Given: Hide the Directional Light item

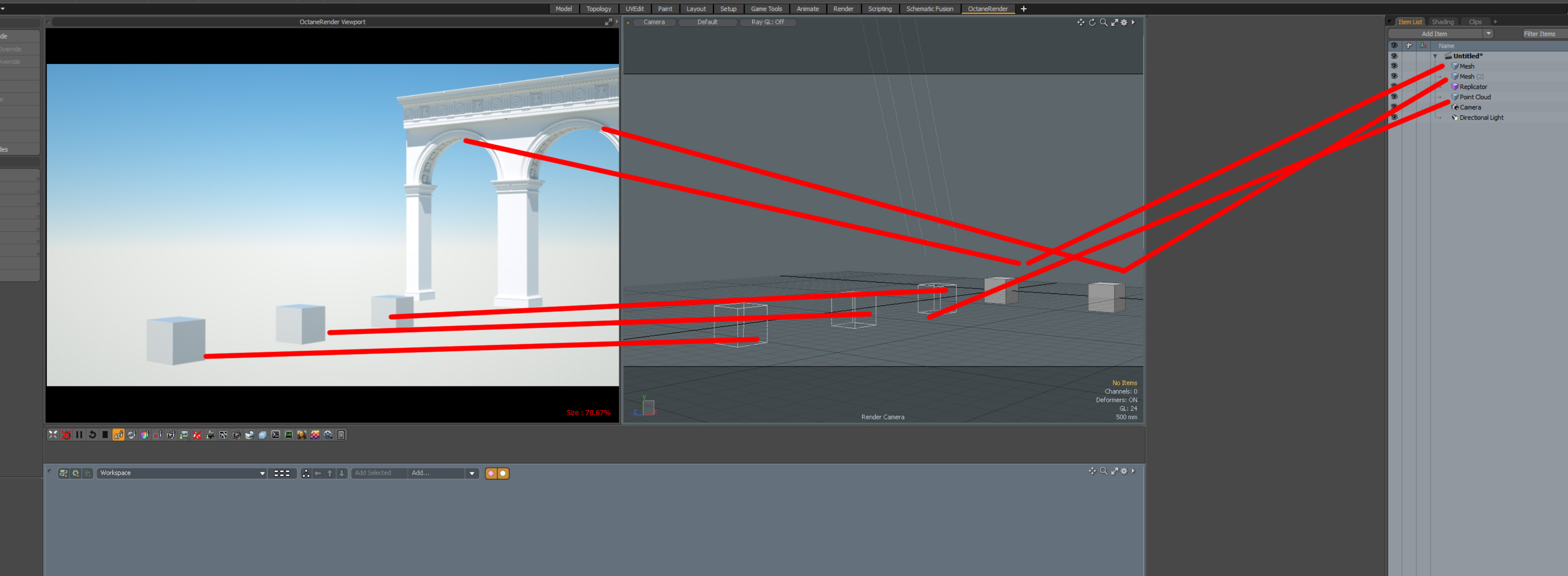Looking at the screenshot, I should [x=1394, y=117].
